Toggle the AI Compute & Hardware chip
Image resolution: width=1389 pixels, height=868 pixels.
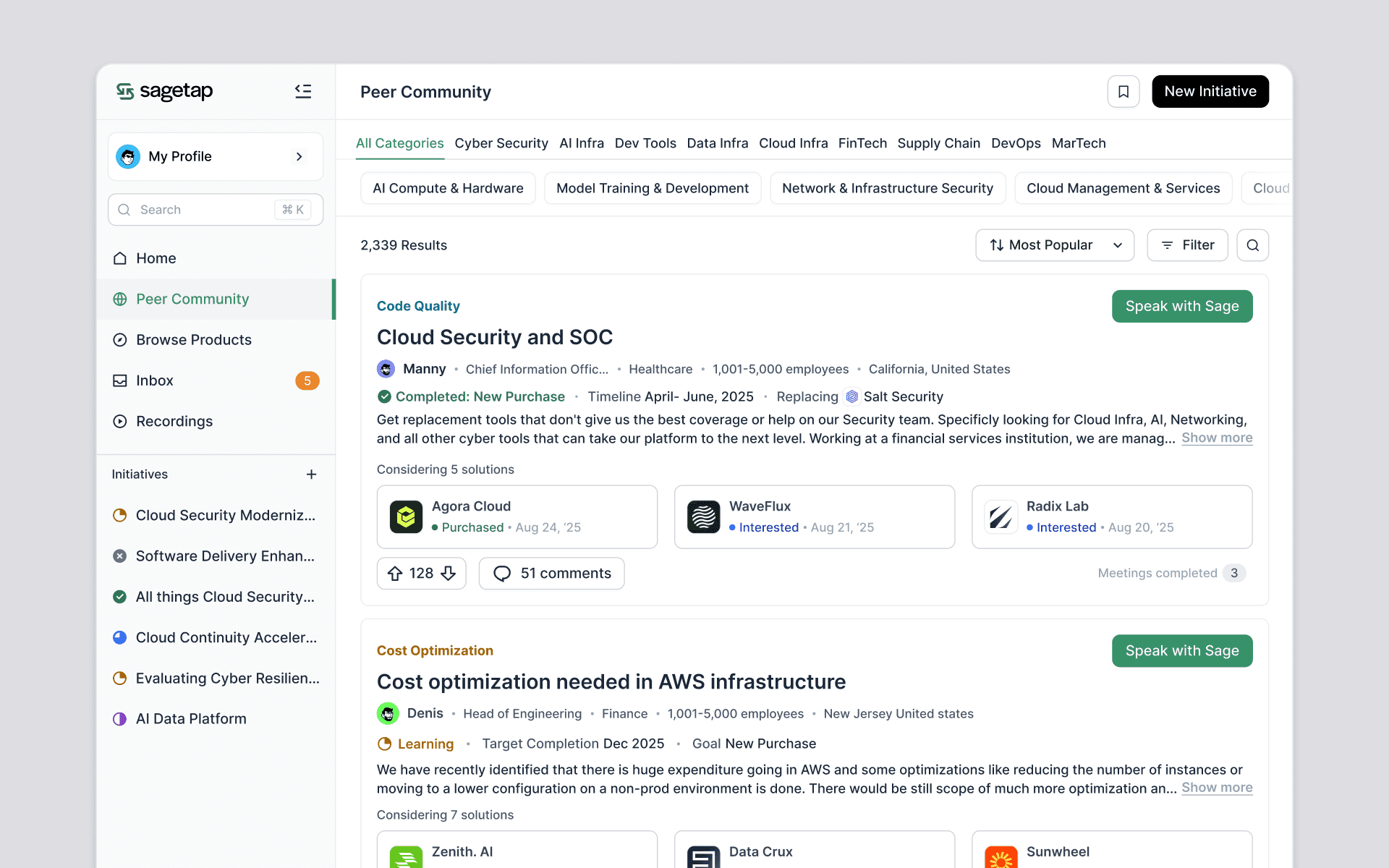coord(448,188)
